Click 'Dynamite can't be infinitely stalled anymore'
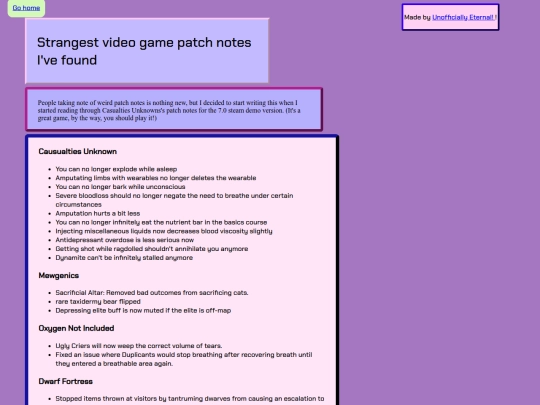540x405 pixels. point(124,258)
